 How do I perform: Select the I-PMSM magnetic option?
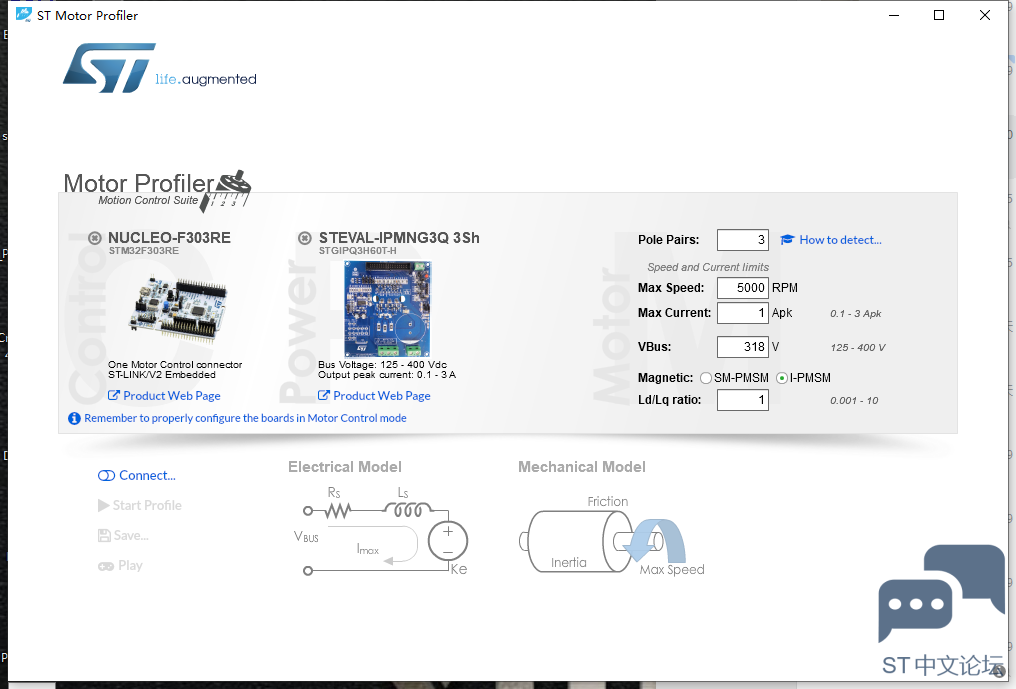pyautogui.click(x=782, y=378)
